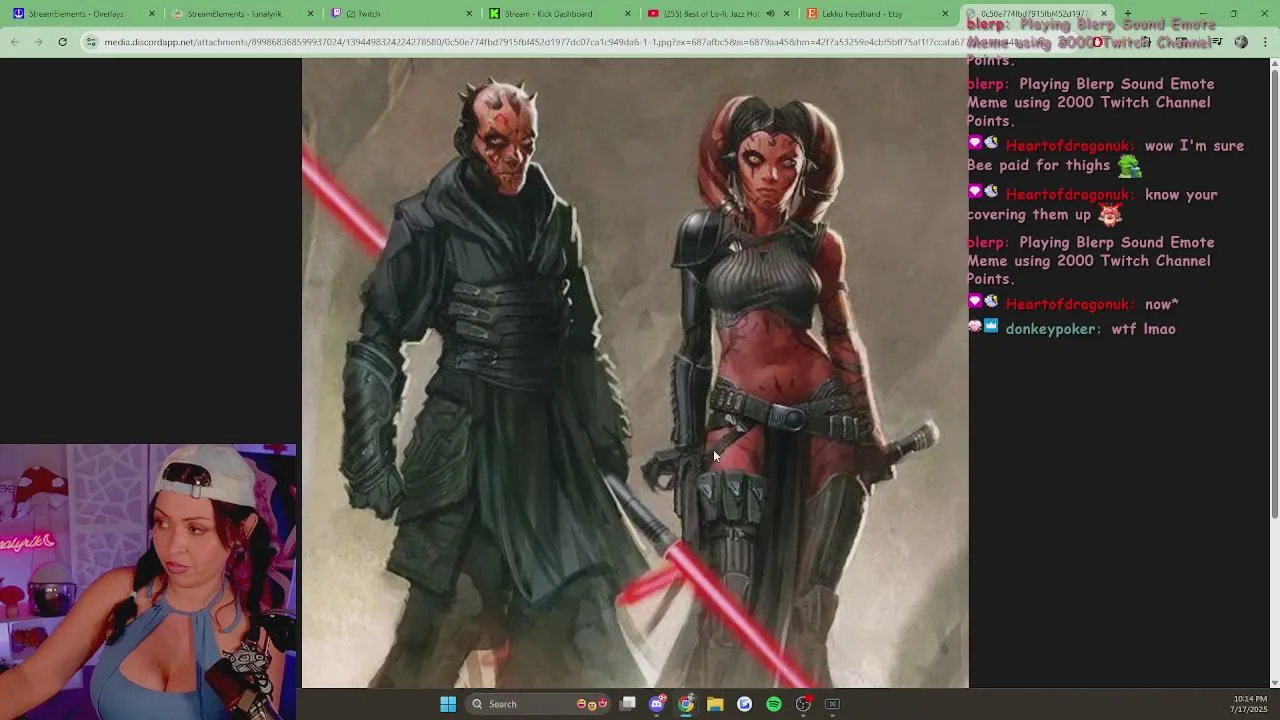Open OBS Studio from the taskbar
The height and width of the screenshot is (720, 1280).
[x=803, y=704]
